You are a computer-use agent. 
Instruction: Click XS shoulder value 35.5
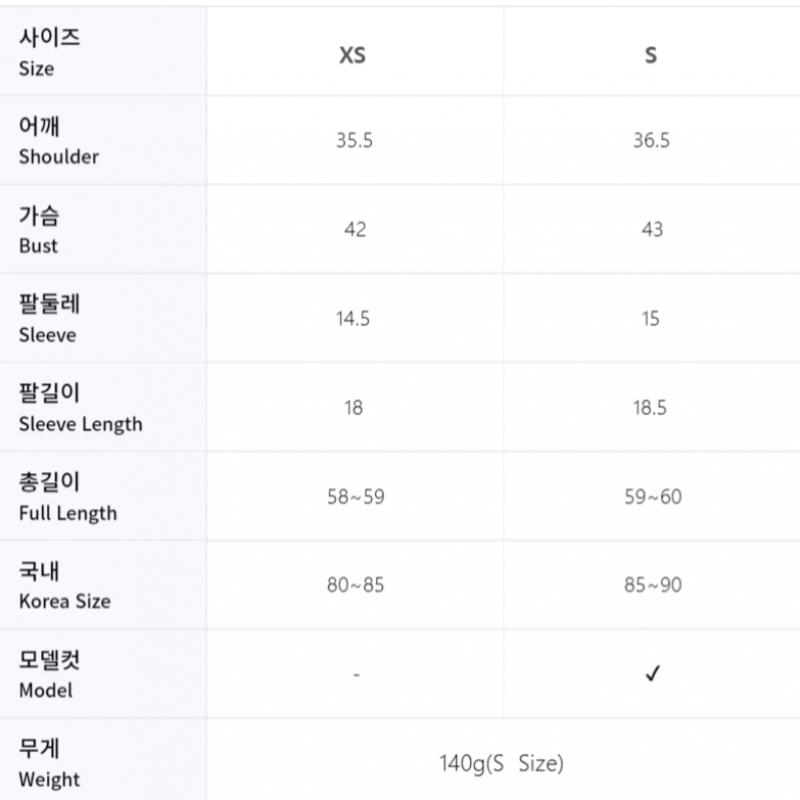coord(354,141)
